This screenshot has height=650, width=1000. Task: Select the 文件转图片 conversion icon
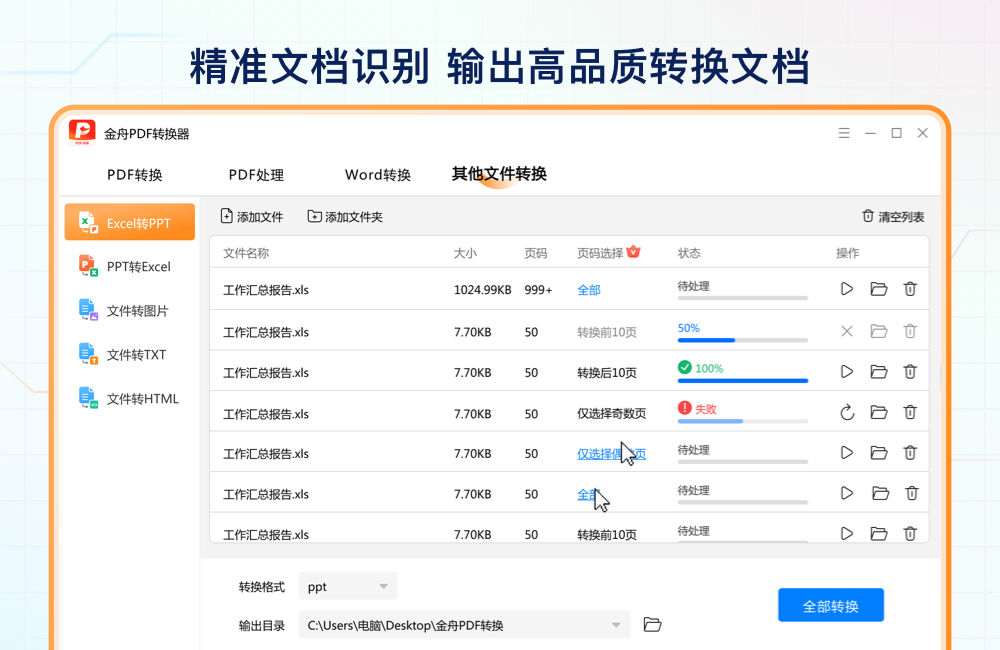(x=88, y=310)
